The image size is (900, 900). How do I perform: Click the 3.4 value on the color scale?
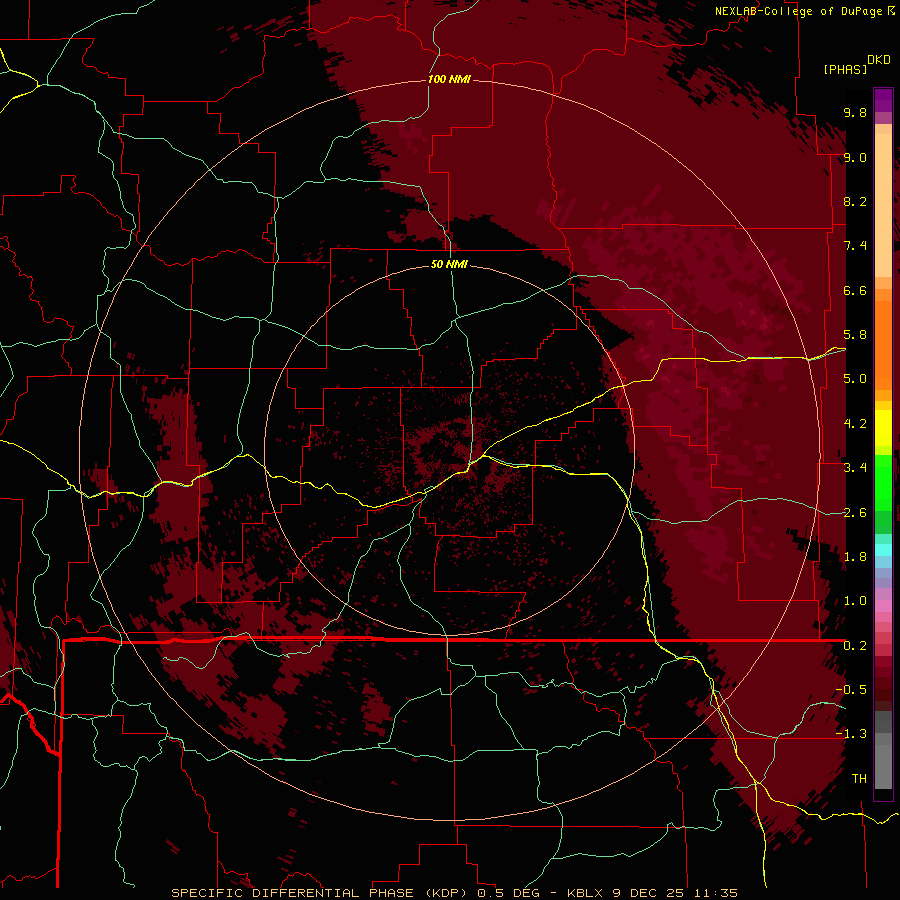click(x=855, y=468)
